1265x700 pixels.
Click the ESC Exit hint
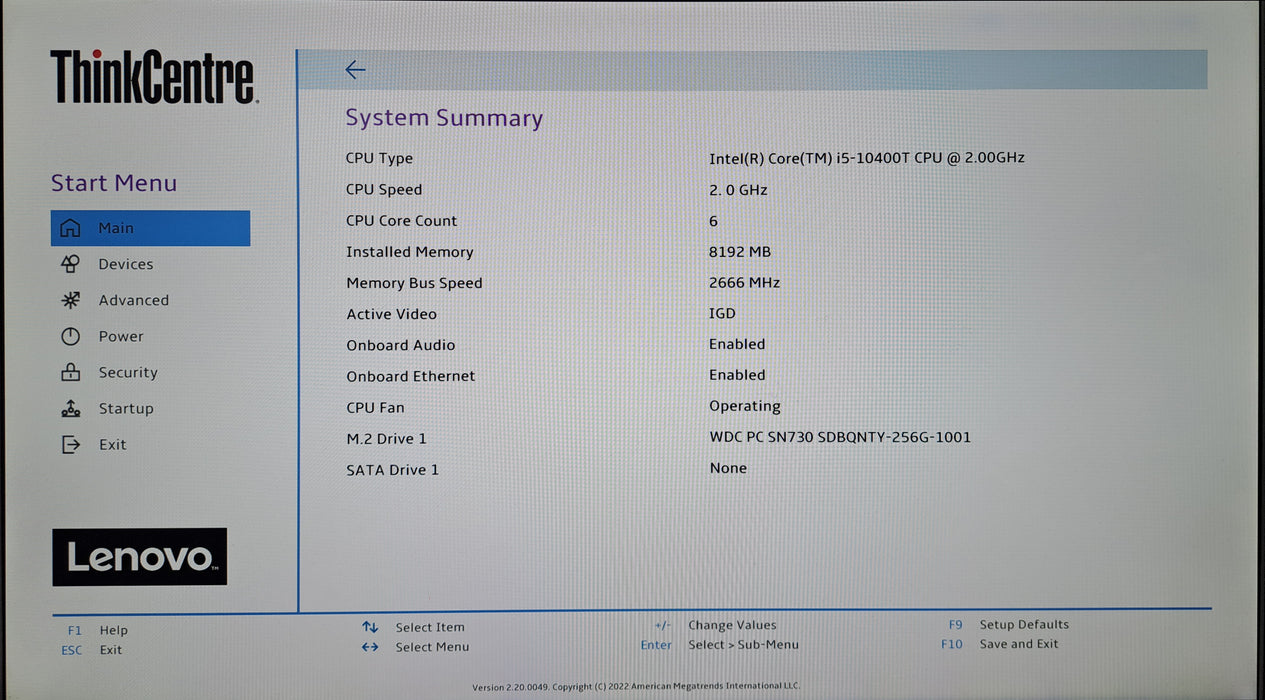point(91,650)
